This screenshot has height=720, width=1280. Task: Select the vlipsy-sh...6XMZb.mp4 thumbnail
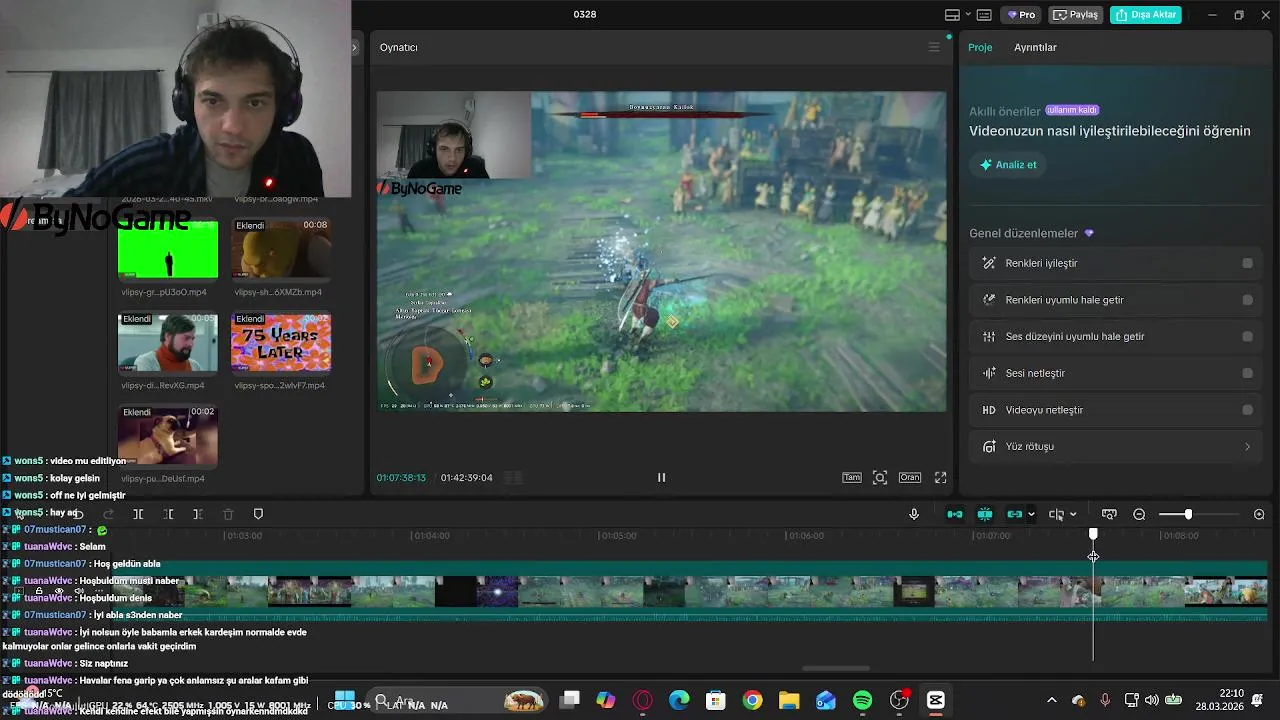click(281, 249)
